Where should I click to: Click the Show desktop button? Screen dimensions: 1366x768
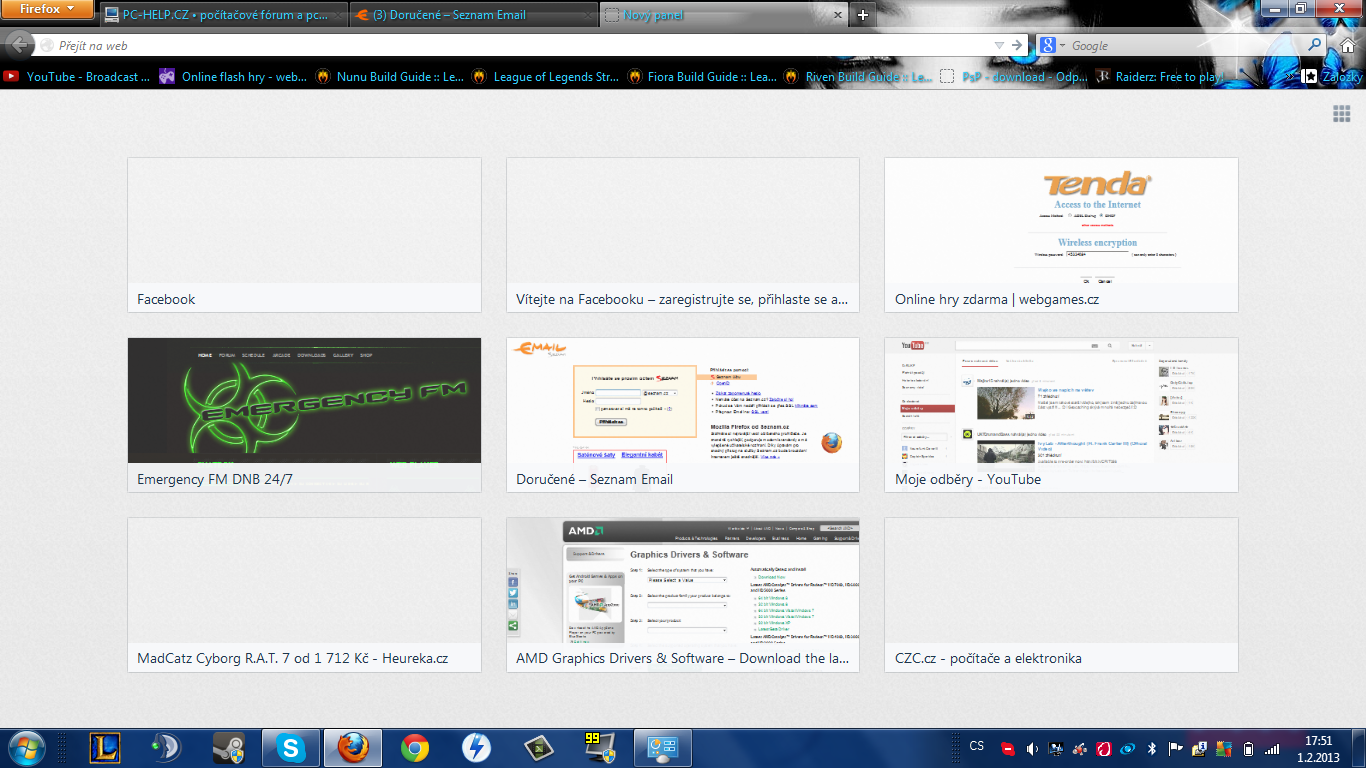[1359, 748]
